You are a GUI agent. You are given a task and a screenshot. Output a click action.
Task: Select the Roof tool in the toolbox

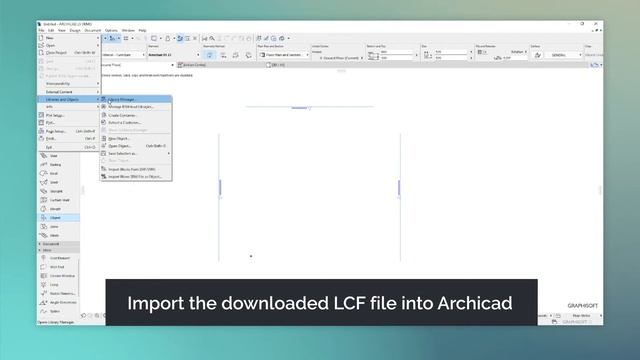pyautogui.click(x=59, y=173)
